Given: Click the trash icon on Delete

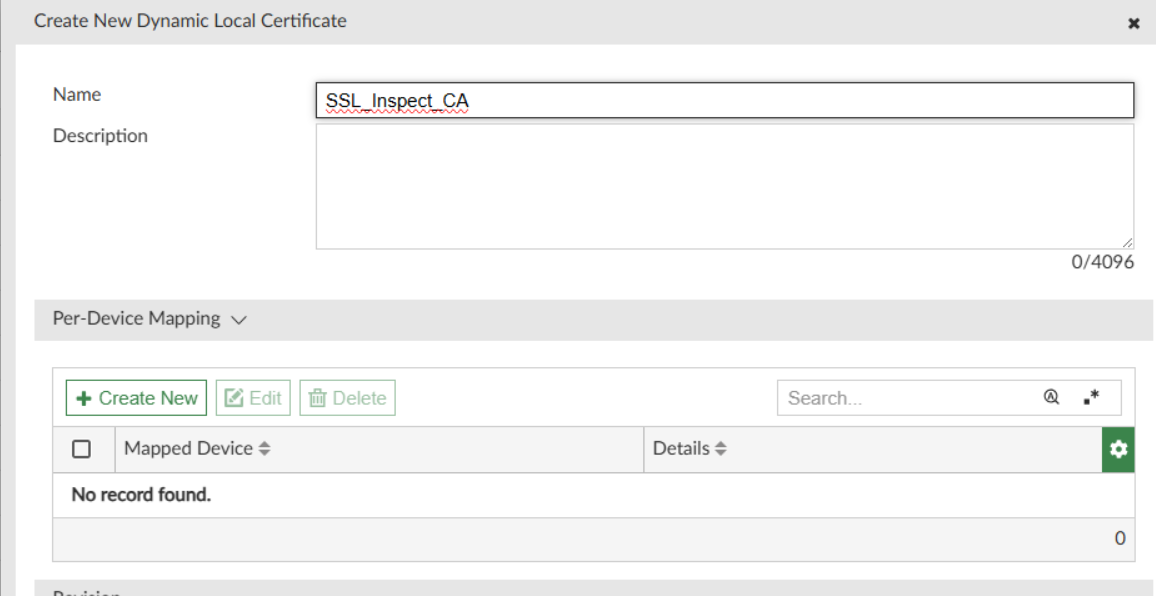Looking at the screenshot, I should 317,398.
